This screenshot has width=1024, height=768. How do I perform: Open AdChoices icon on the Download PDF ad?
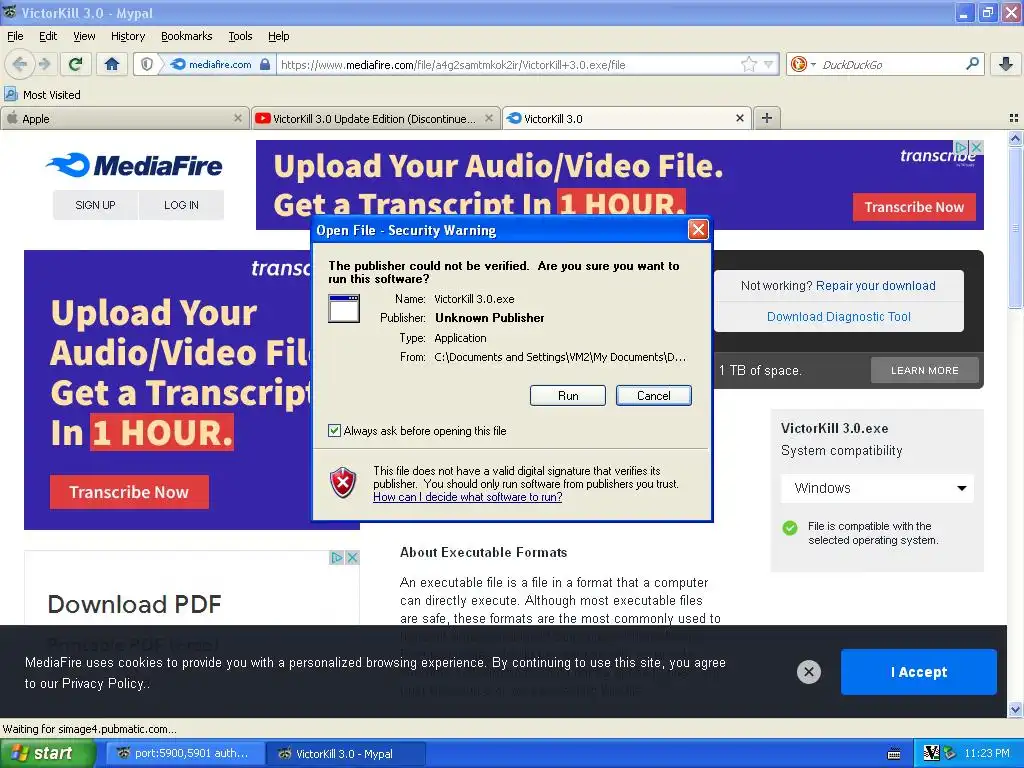point(337,557)
